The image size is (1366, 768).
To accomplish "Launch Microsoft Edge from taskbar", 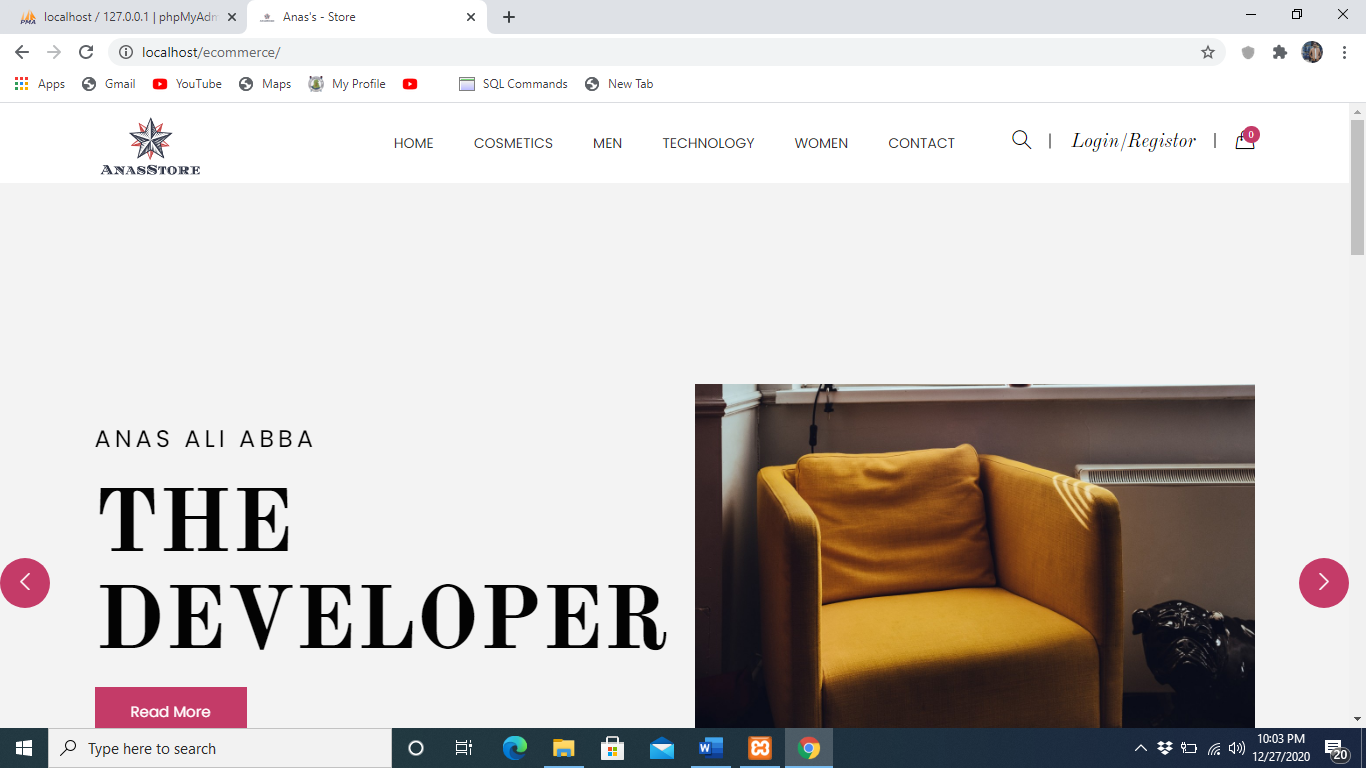I will click(515, 748).
